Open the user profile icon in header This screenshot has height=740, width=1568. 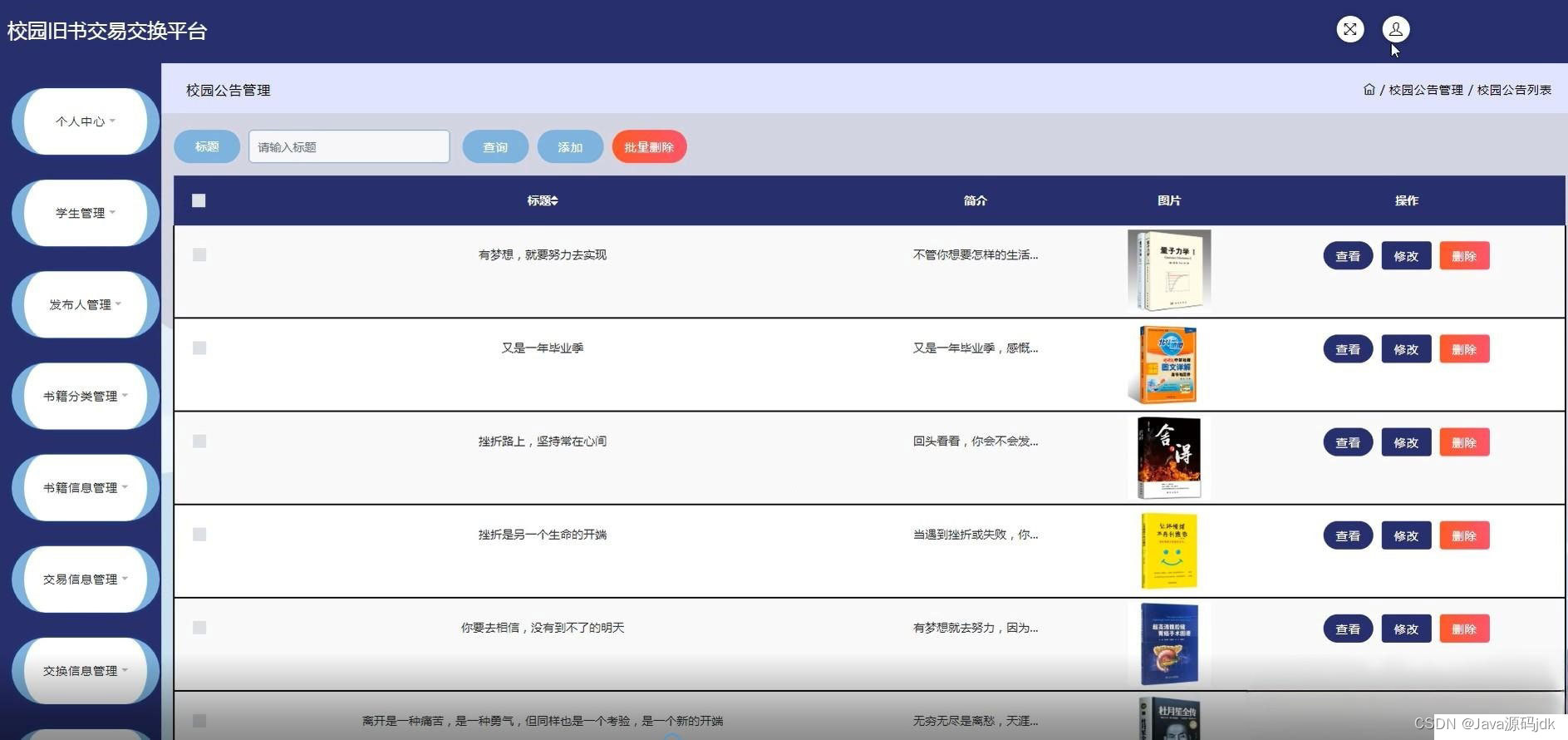[1396, 29]
